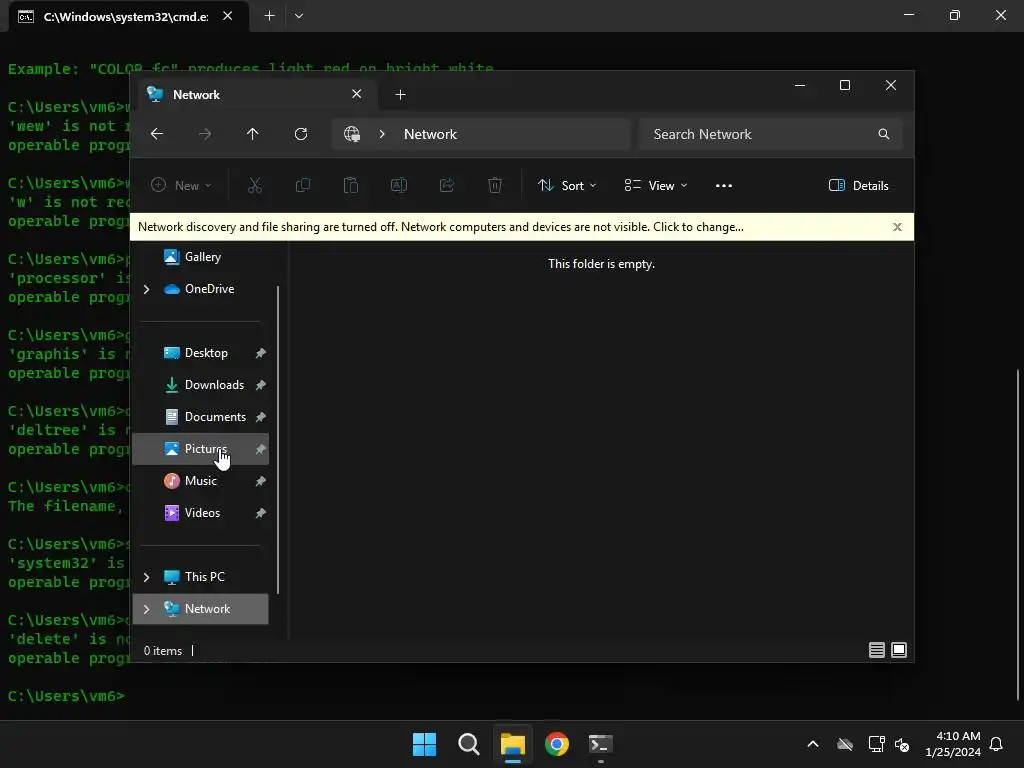Click the Paste clipboard icon
Viewport: 1024px width, 768px height.
click(351, 185)
